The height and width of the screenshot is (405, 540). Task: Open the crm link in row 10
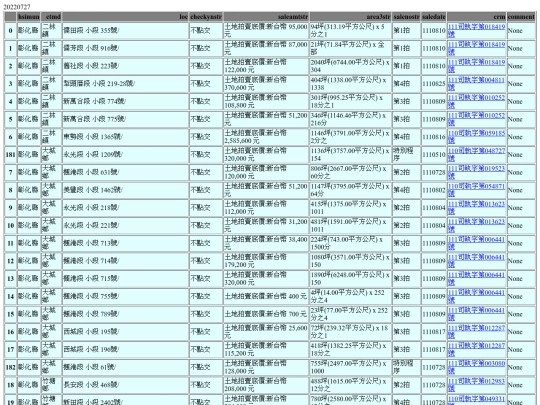[476, 226]
